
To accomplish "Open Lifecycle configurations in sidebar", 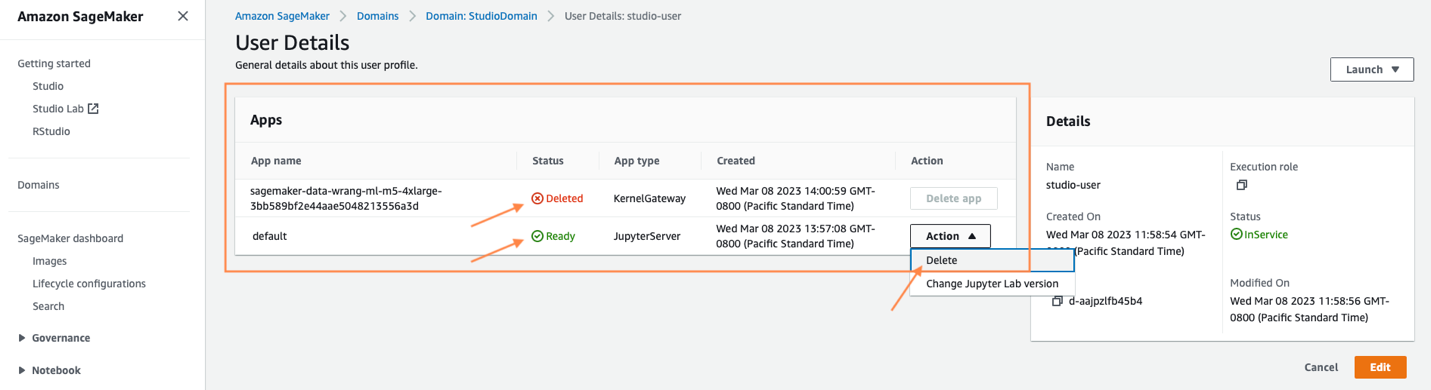I will [89, 284].
